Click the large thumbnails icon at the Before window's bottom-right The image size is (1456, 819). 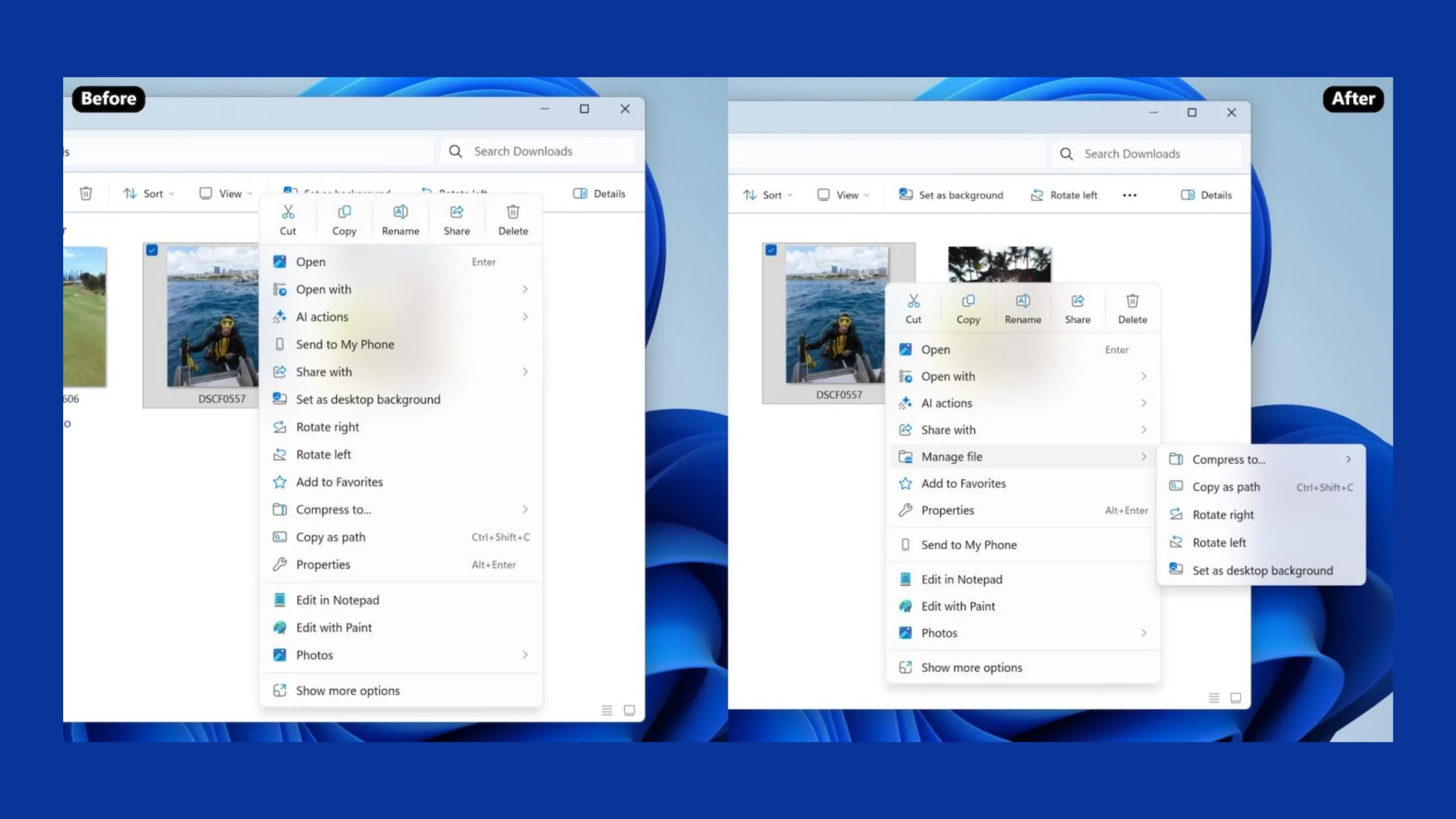[x=629, y=710]
